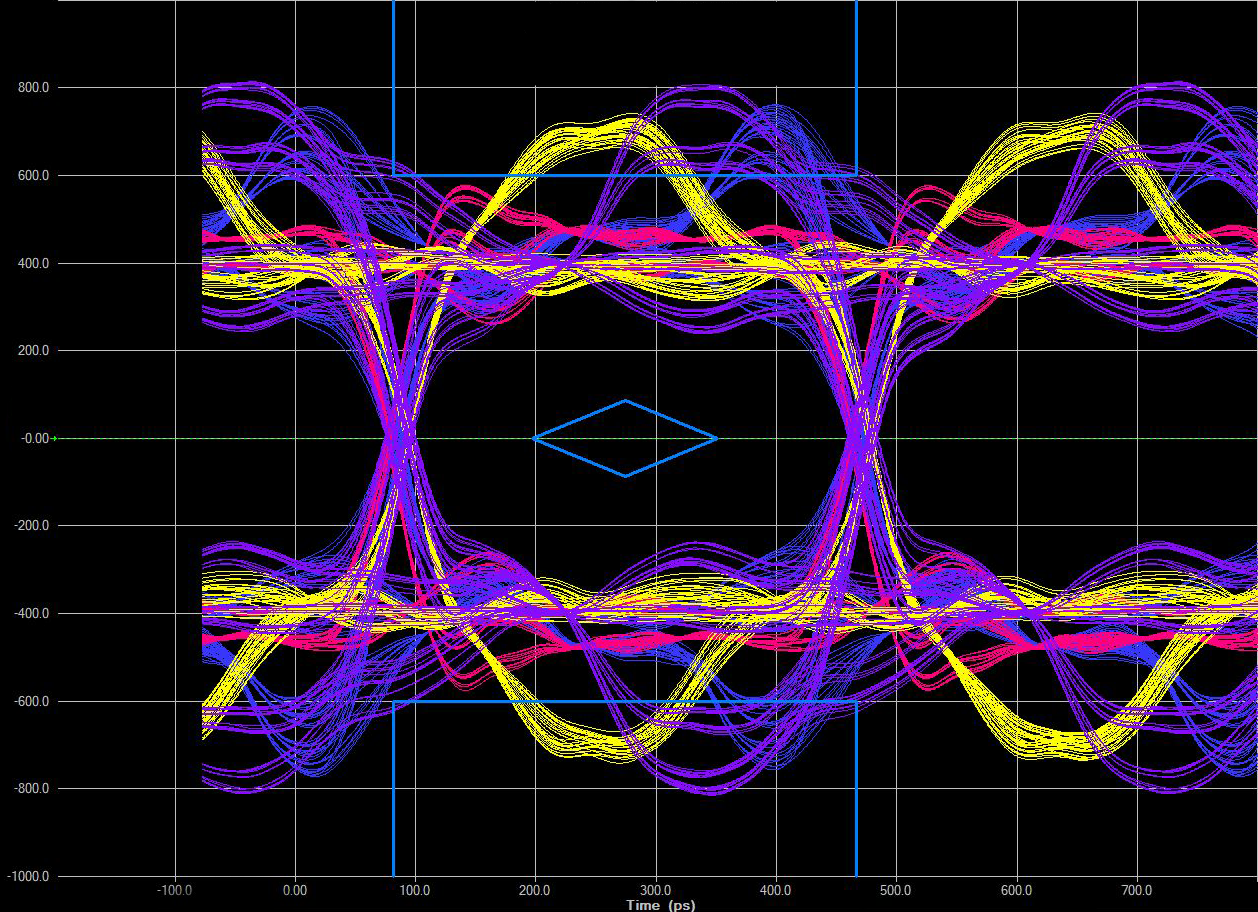Click the 400.0 voltage axis label
Image resolution: width=1258 pixels, height=912 pixels.
pos(33,263)
